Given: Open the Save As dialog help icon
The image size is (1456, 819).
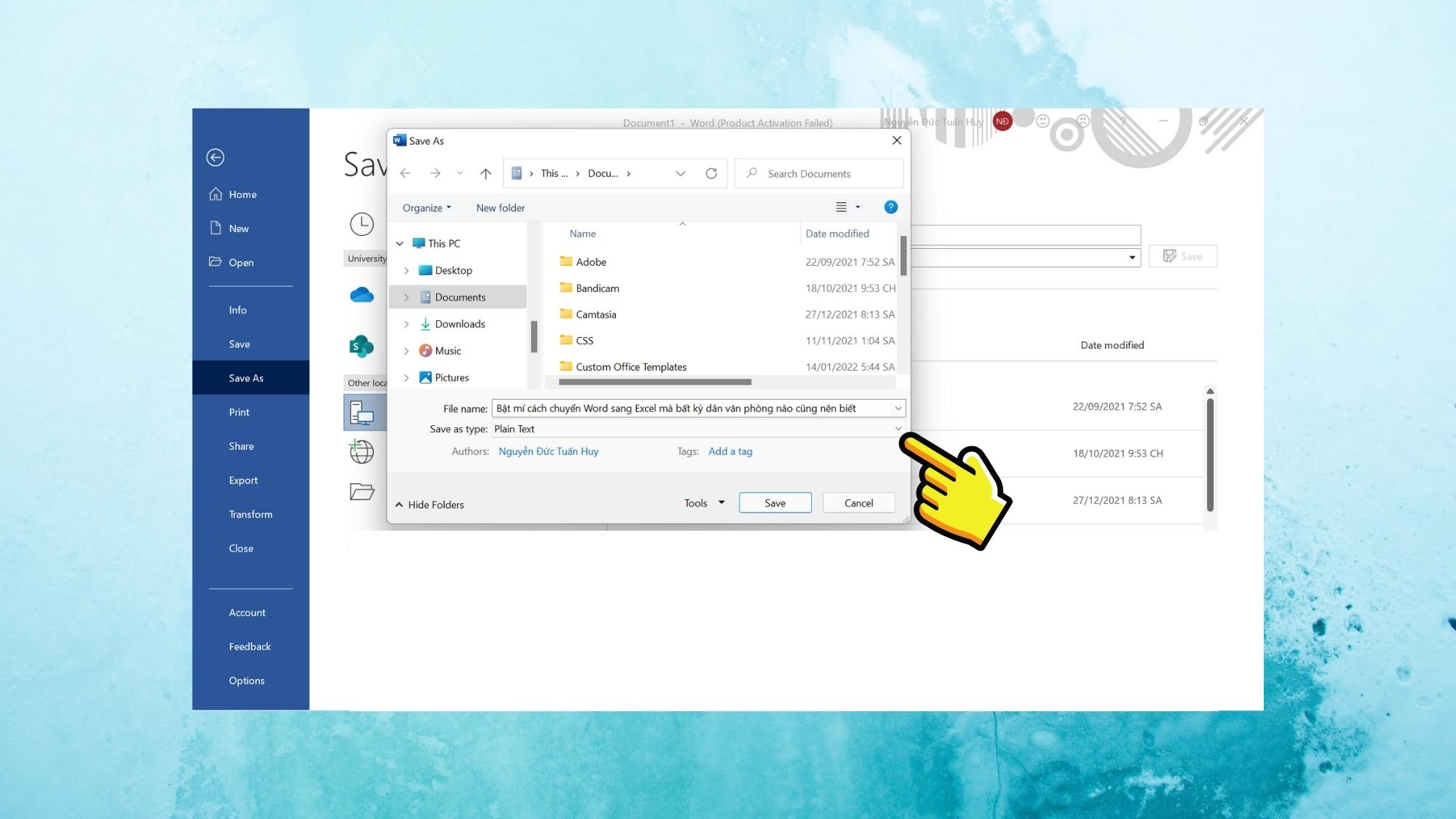Looking at the screenshot, I should (890, 207).
